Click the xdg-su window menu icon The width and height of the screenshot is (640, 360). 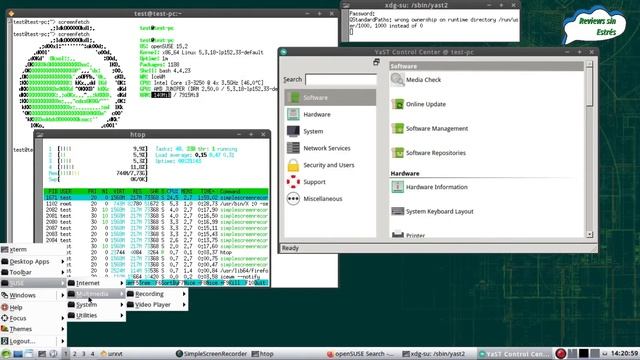346,5
